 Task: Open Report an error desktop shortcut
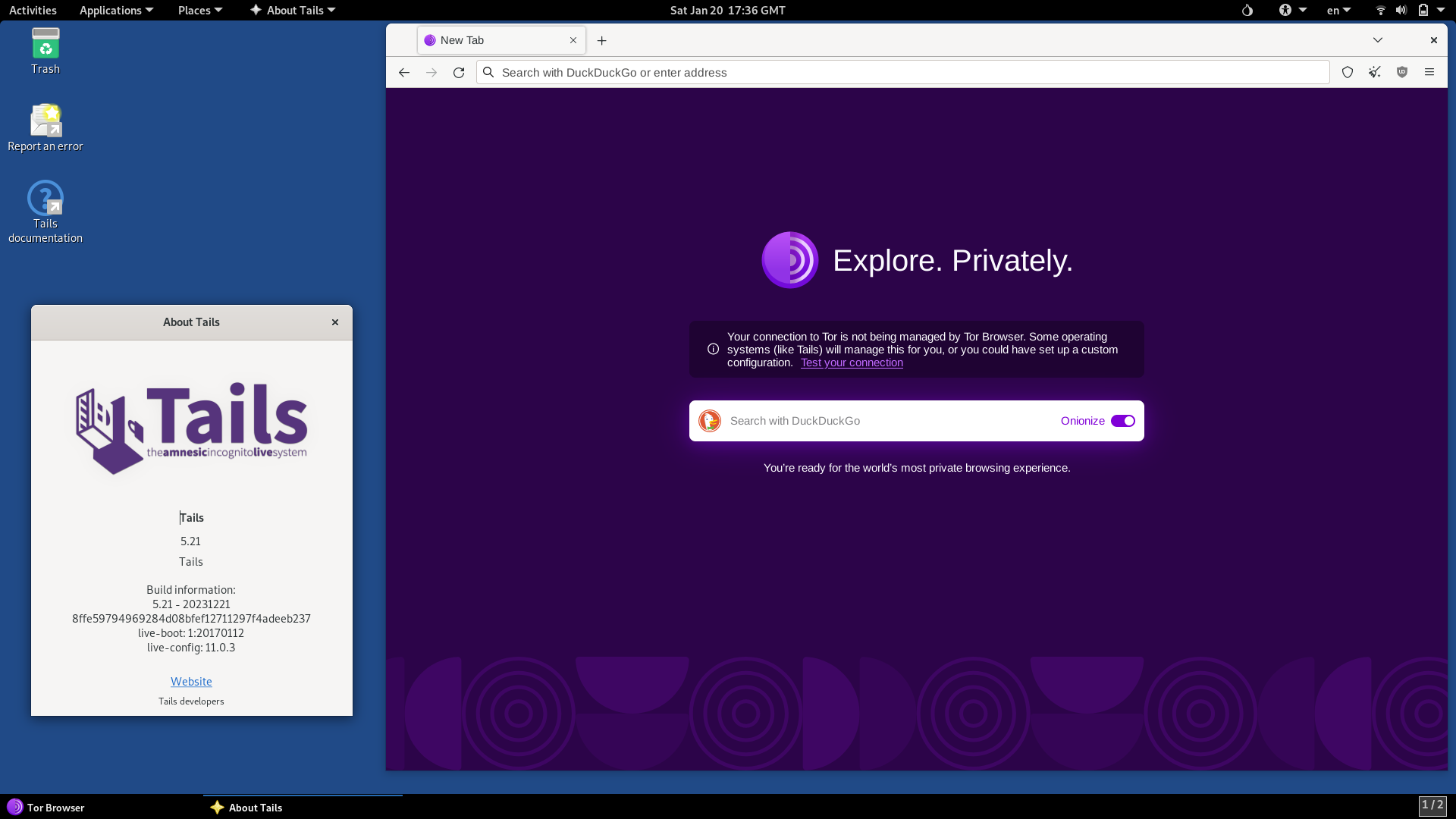45,127
